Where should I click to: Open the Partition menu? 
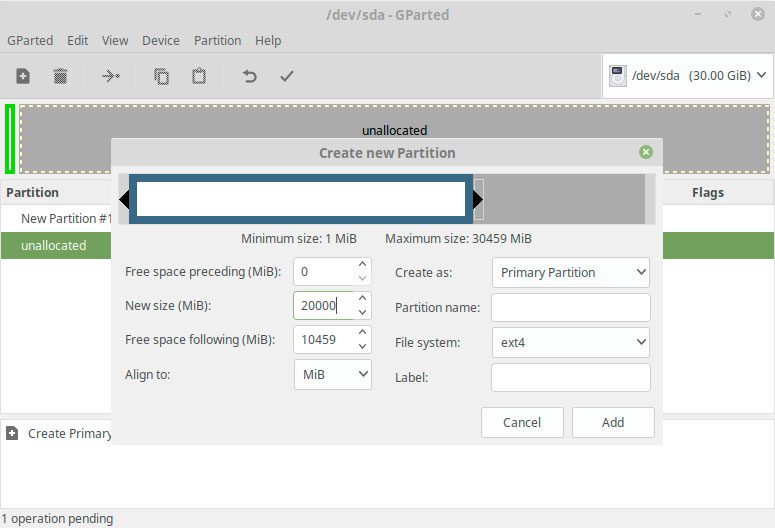(217, 41)
